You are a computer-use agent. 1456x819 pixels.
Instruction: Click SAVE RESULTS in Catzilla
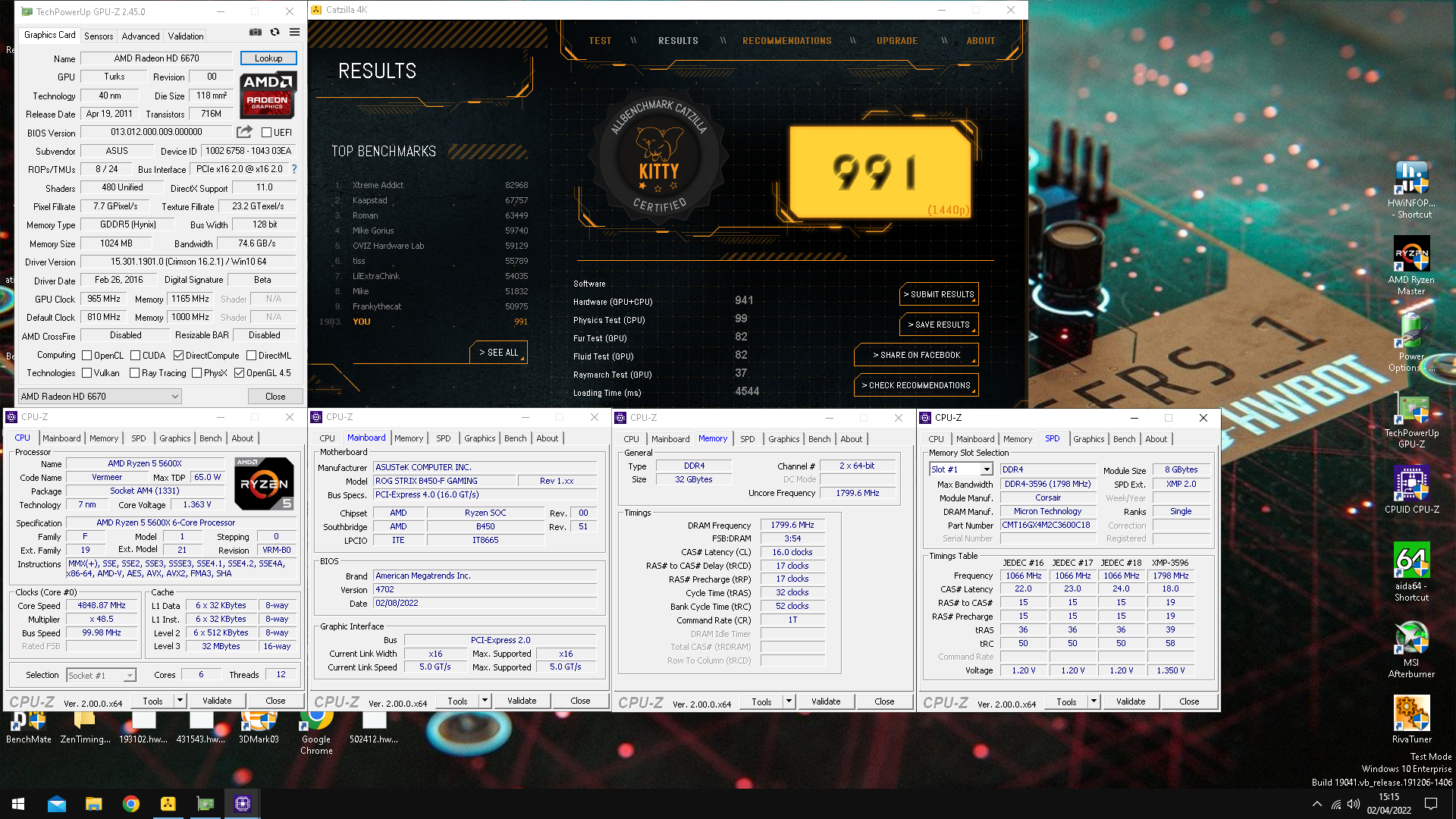[x=939, y=325]
